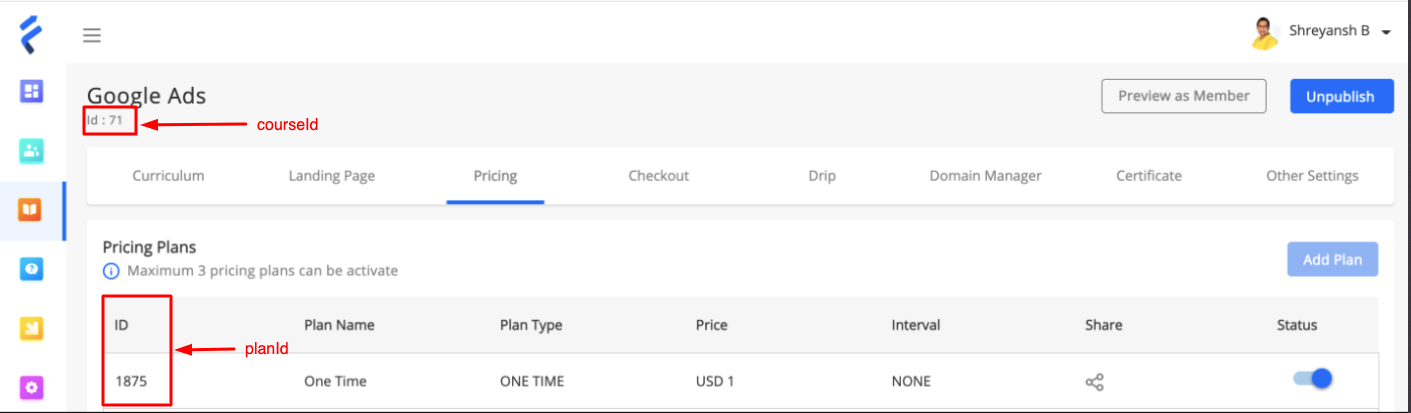Viewport: 1411px width, 413px height.
Task: Select the Drip tab
Action: click(x=822, y=176)
